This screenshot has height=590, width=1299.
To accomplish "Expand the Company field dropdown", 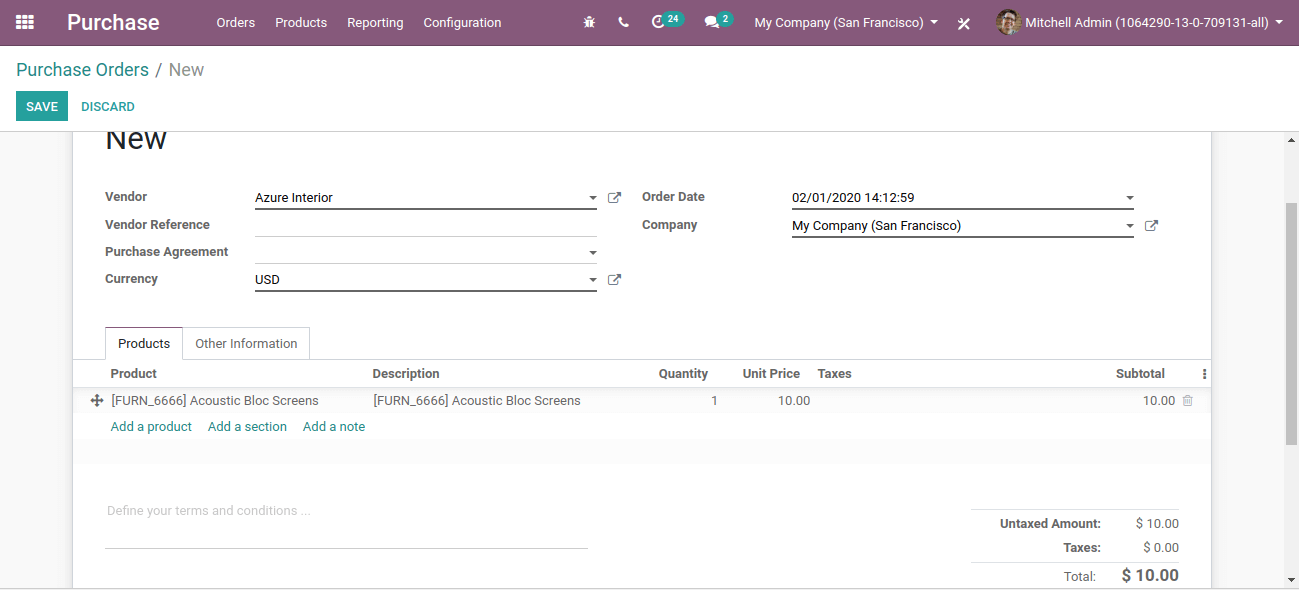I will 1129,226.
